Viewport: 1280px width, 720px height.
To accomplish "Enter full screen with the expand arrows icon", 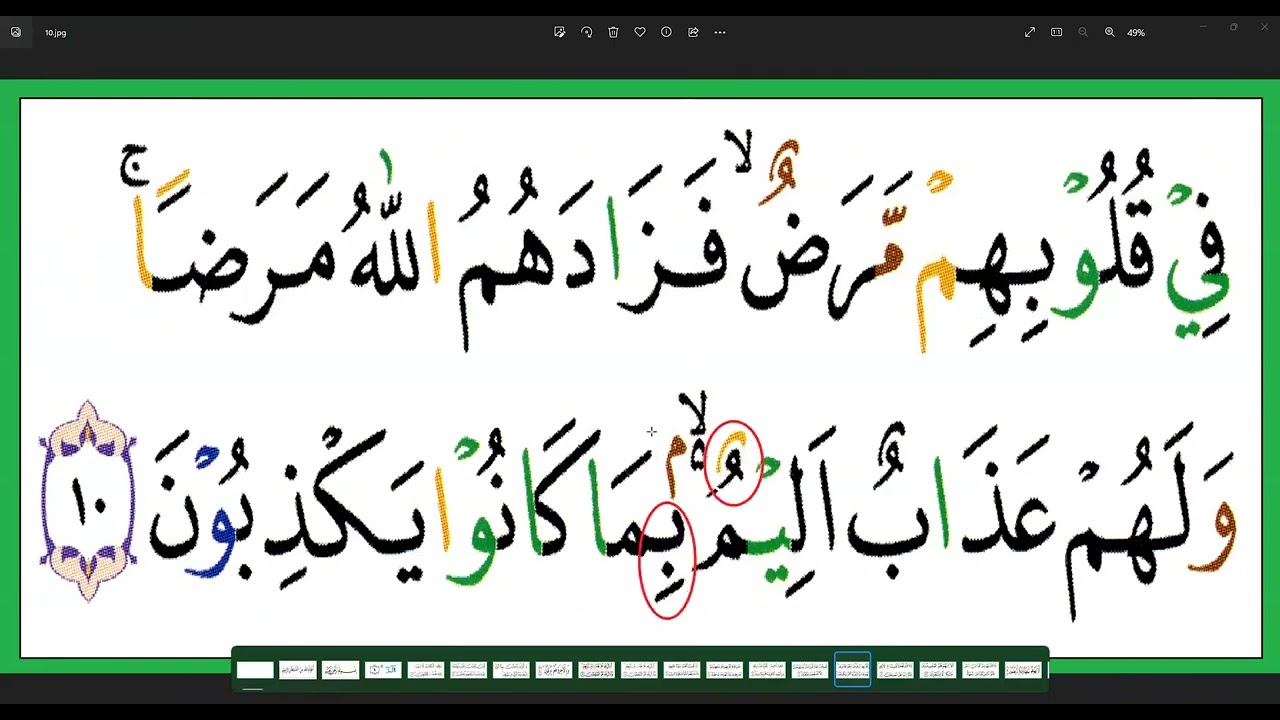I will point(1030,32).
